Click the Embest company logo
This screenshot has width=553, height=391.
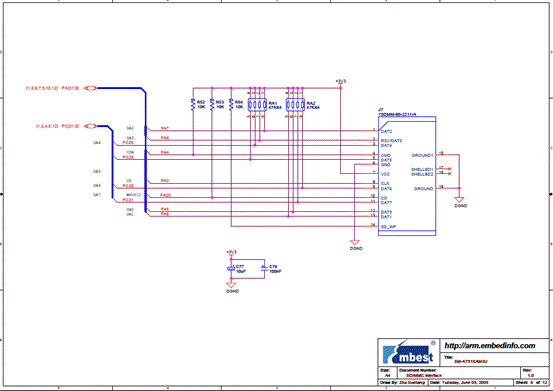[x=408, y=352]
